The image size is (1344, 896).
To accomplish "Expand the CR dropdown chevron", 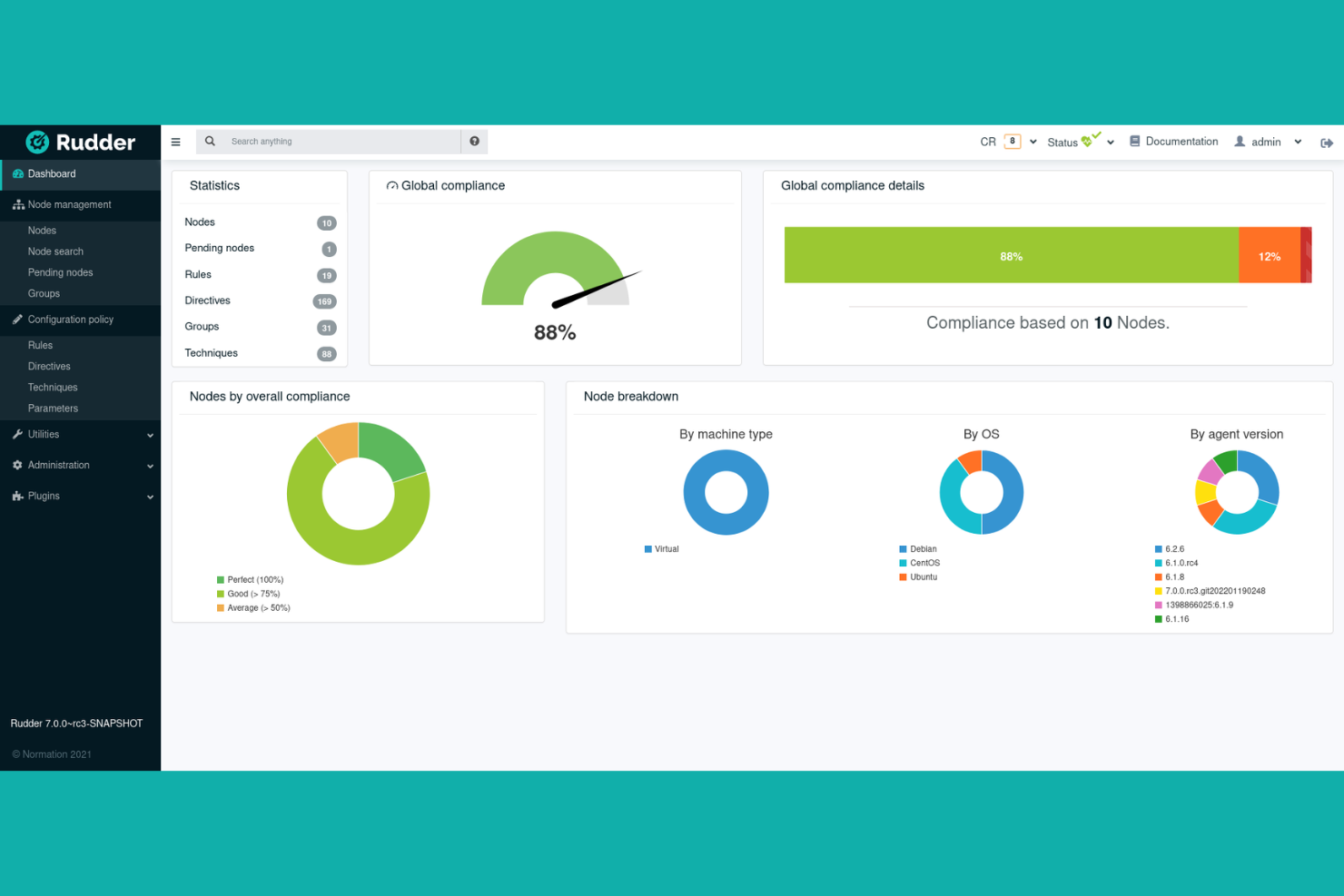I will point(1033,142).
